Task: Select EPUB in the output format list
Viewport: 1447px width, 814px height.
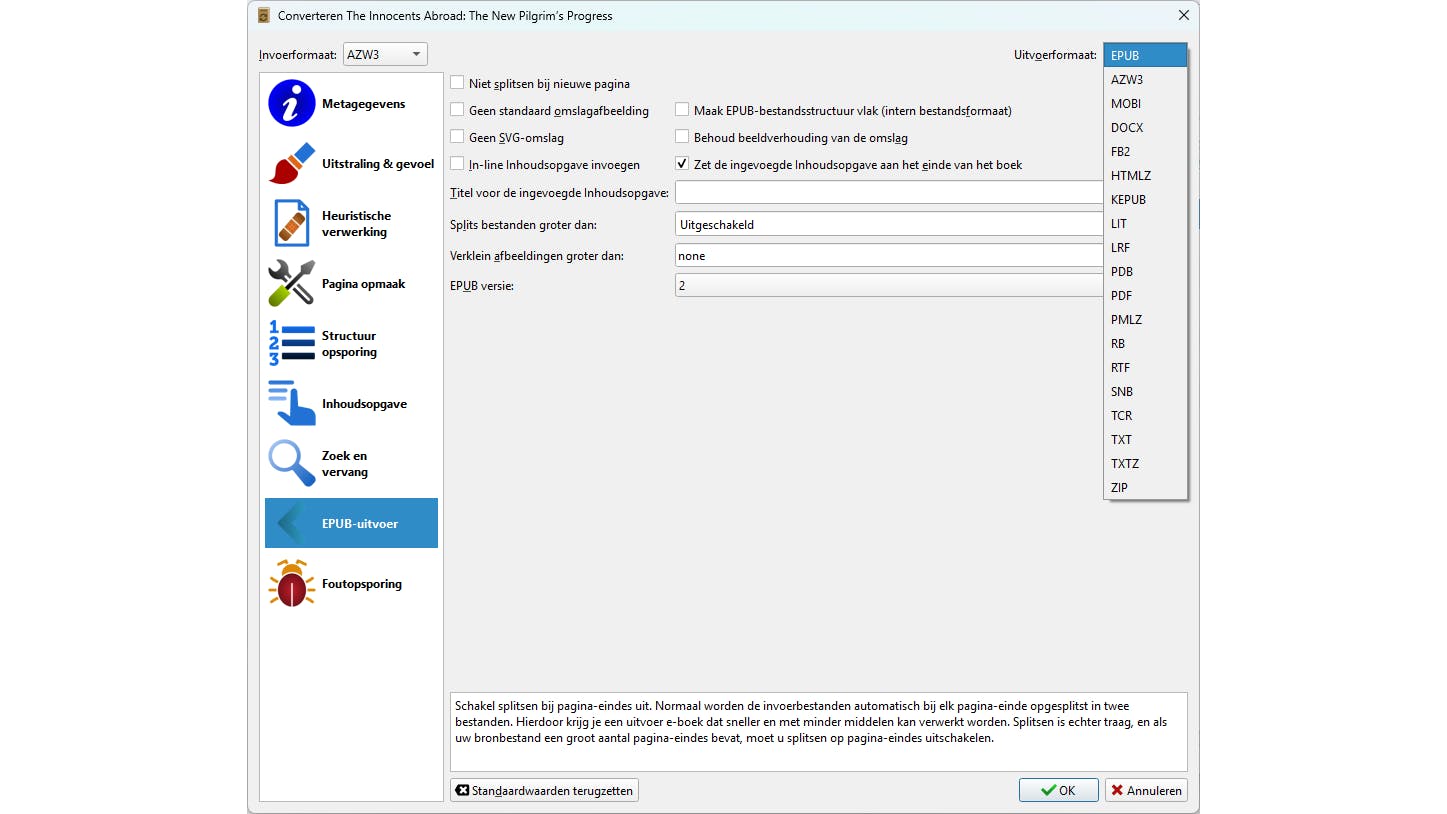Action: 1145,56
